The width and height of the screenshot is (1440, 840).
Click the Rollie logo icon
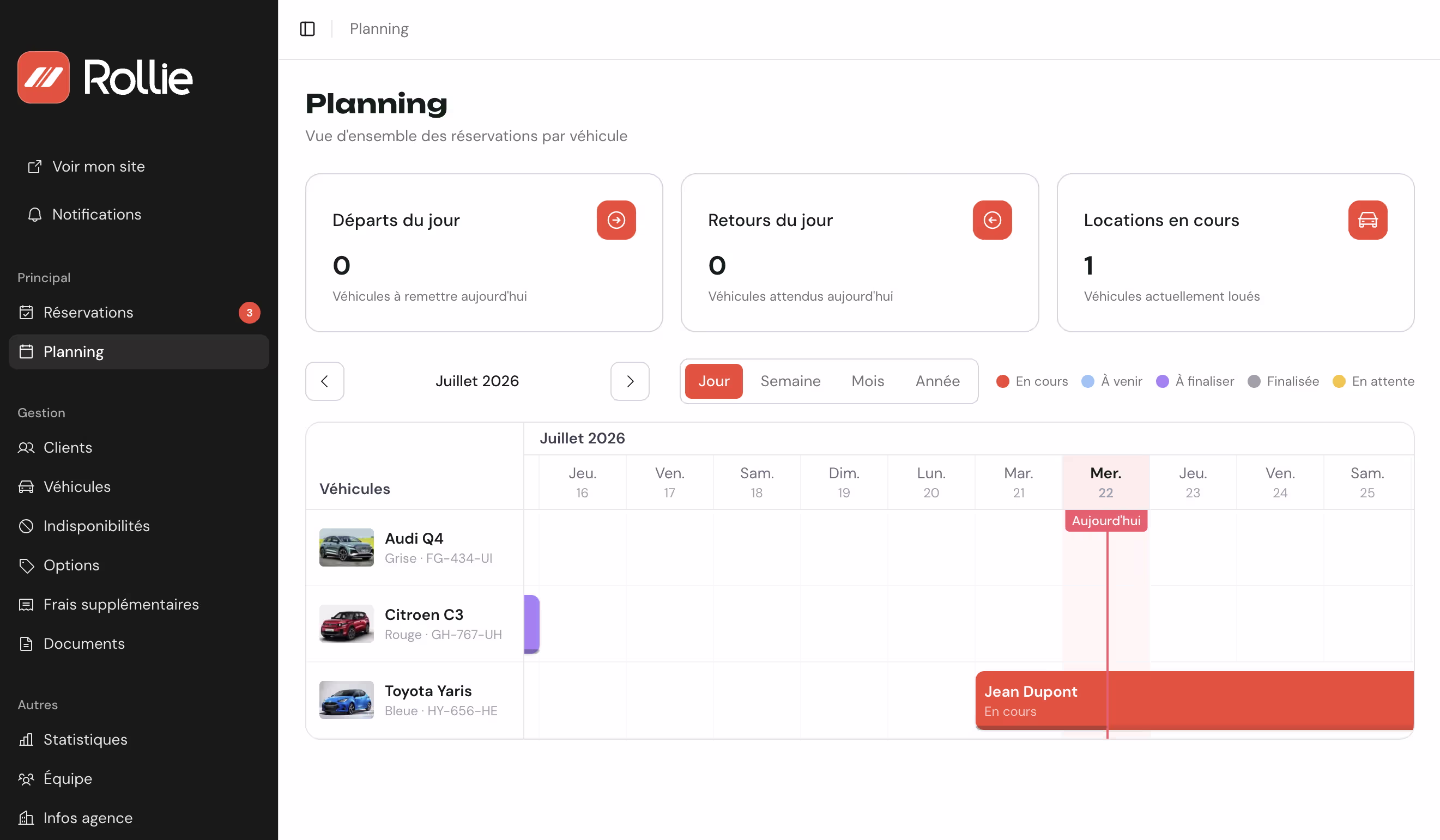44,77
